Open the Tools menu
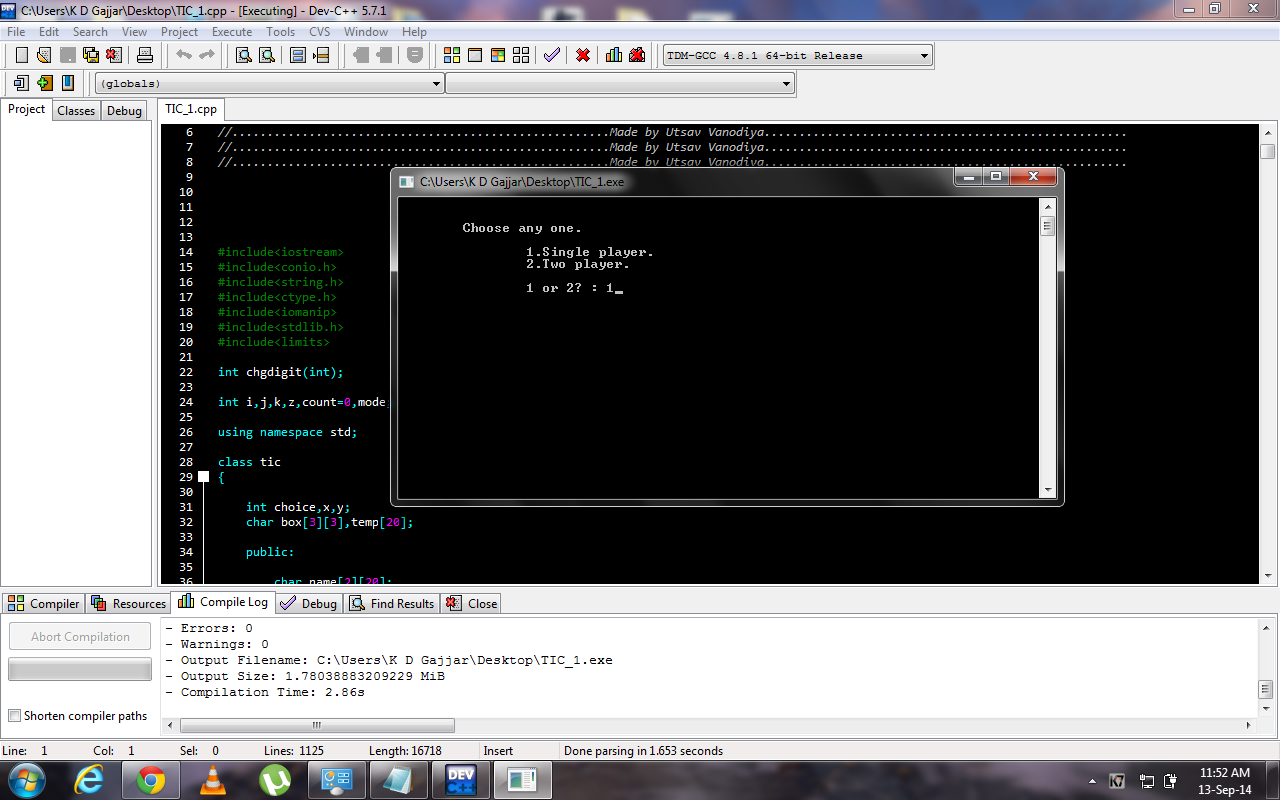The width and height of the screenshot is (1280, 800). click(x=281, y=32)
